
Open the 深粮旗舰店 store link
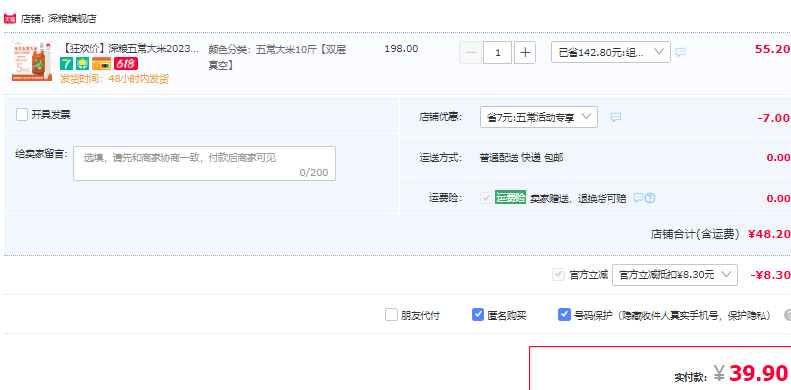point(72,19)
